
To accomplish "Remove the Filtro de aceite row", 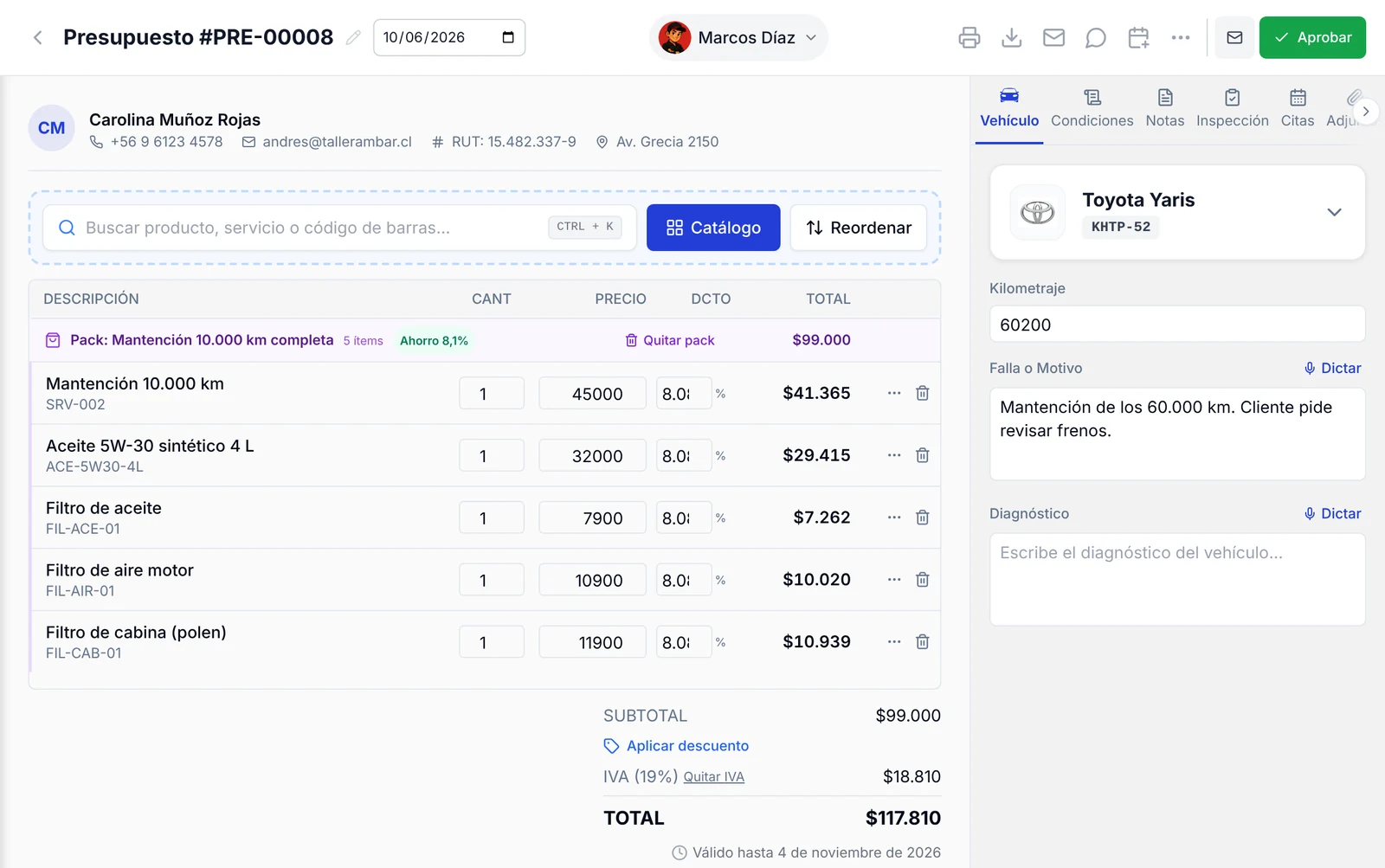I will [x=923, y=518].
